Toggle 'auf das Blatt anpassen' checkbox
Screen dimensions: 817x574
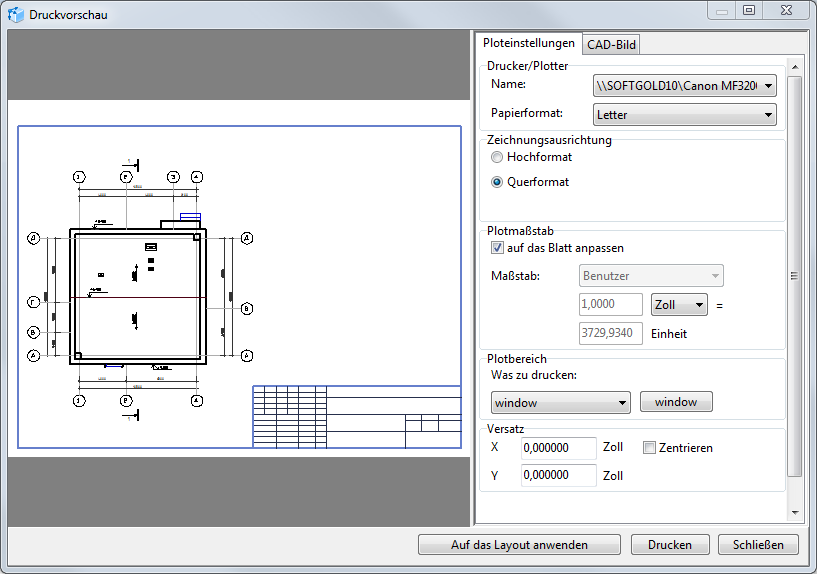point(498,248)
